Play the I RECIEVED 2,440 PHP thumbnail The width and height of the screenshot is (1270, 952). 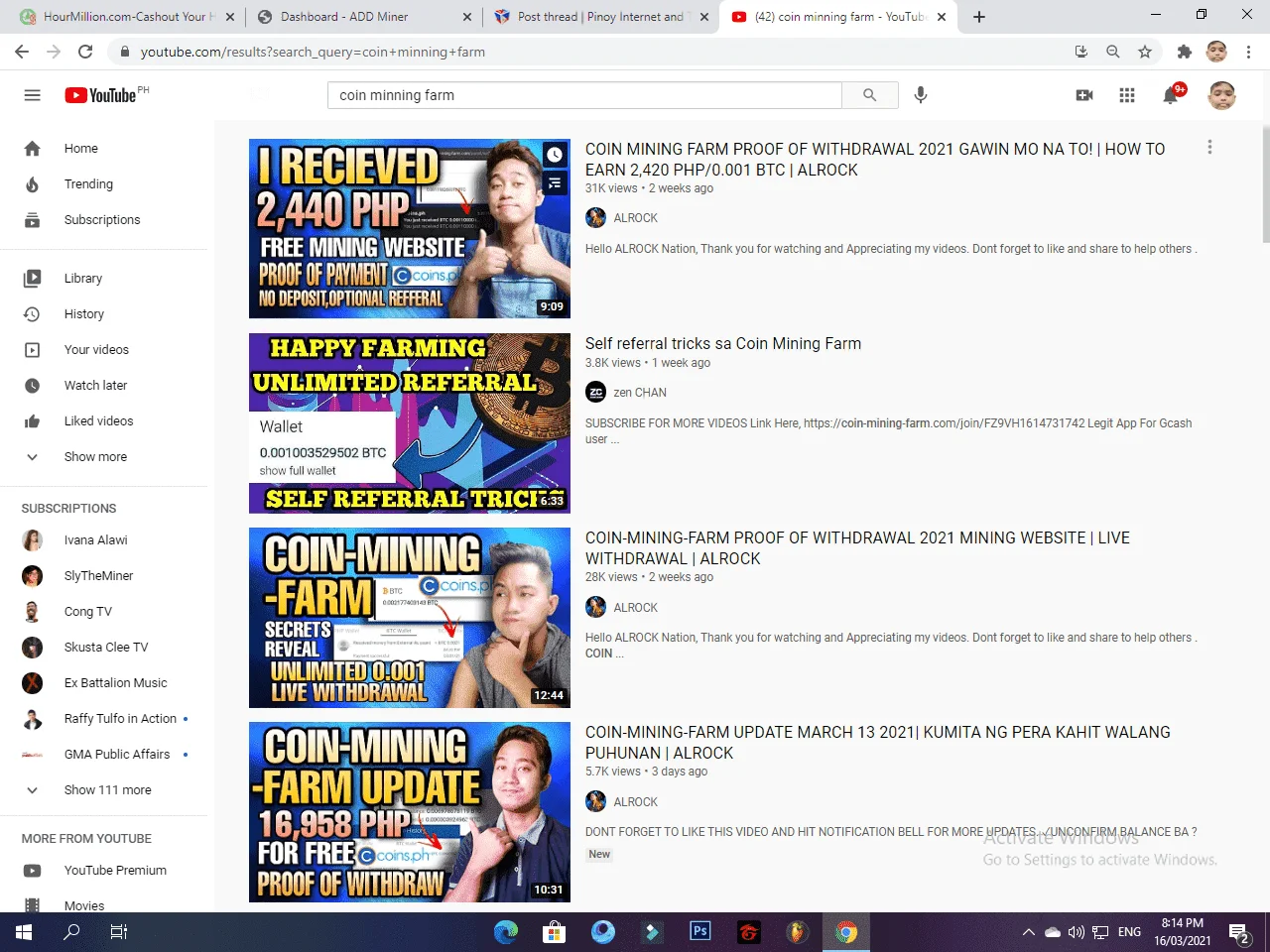[410, 229]
